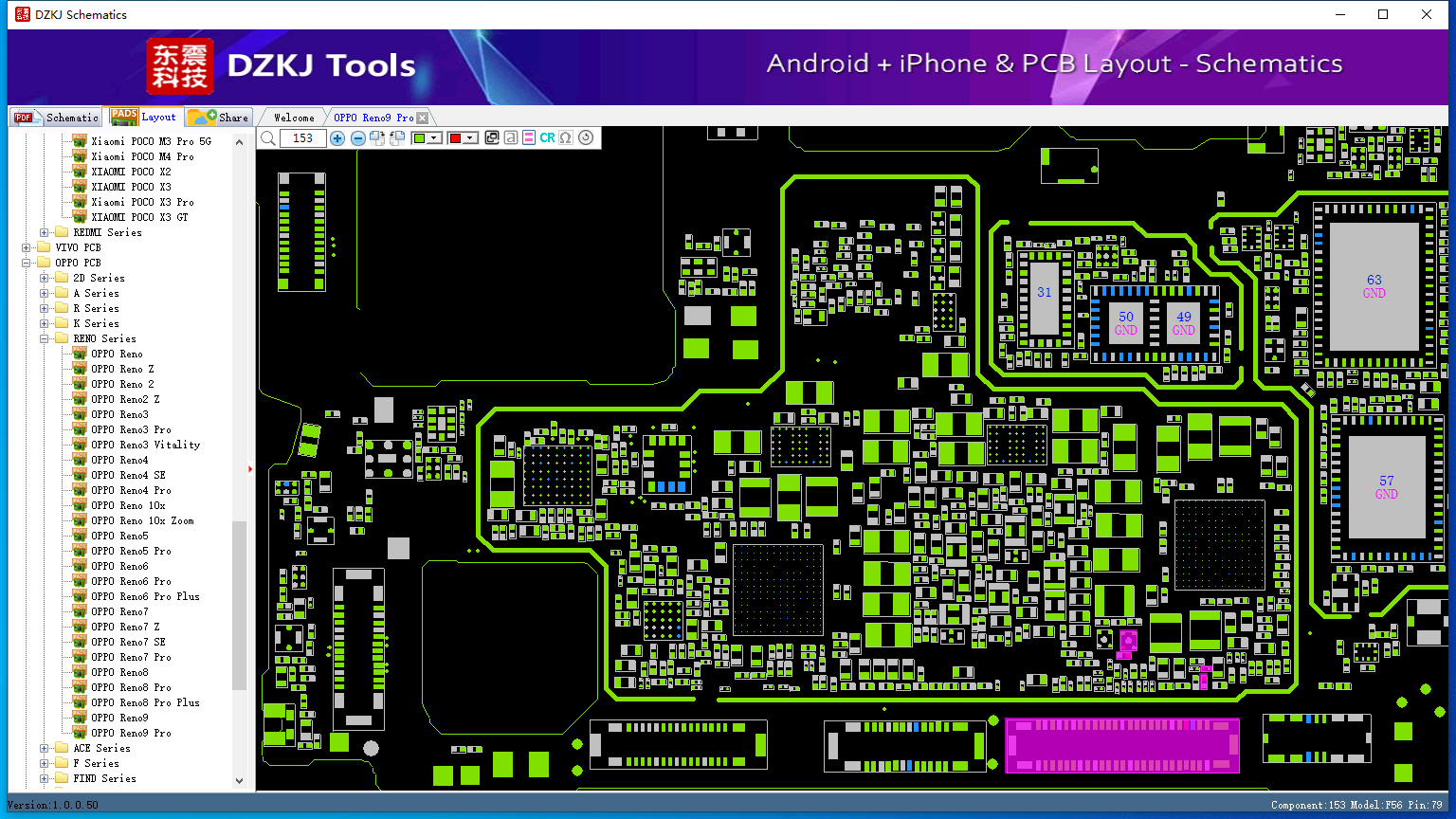Click the PCB icon beside OPPO Reno9 Pro
1456x819 pixels.
[x=80, y=733]
